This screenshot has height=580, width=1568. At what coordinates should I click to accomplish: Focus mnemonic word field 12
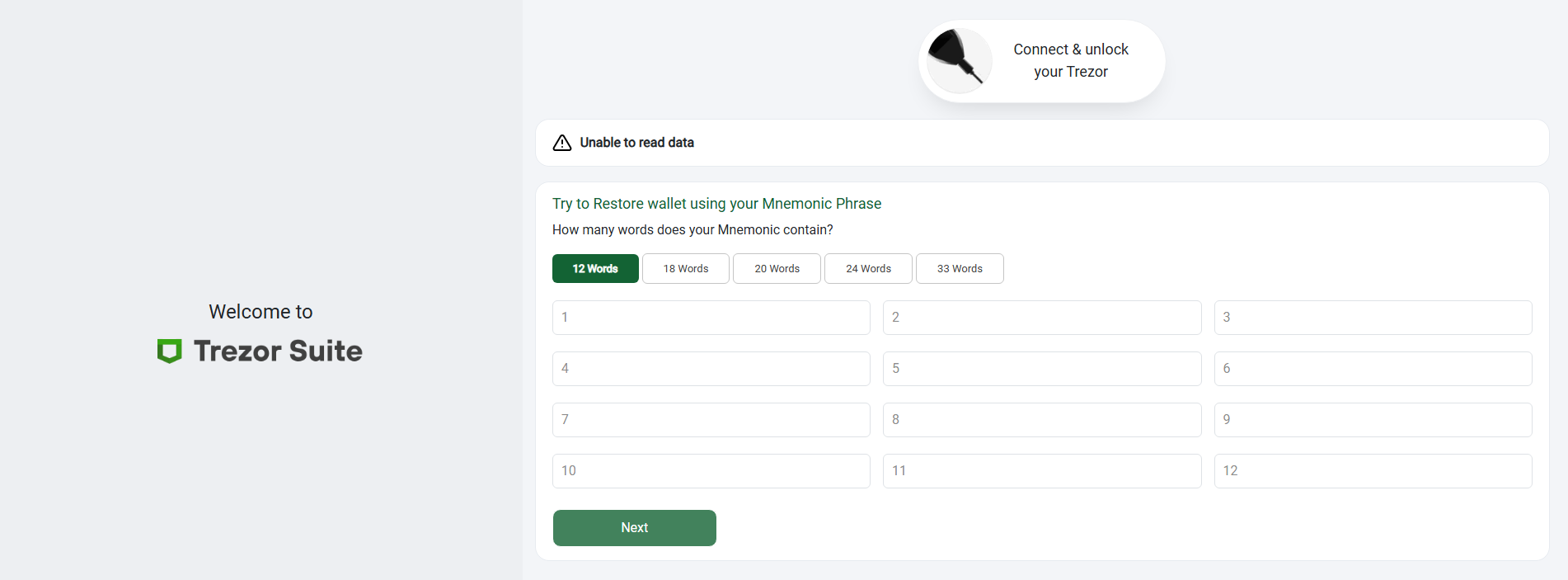tap(1373, 471)
